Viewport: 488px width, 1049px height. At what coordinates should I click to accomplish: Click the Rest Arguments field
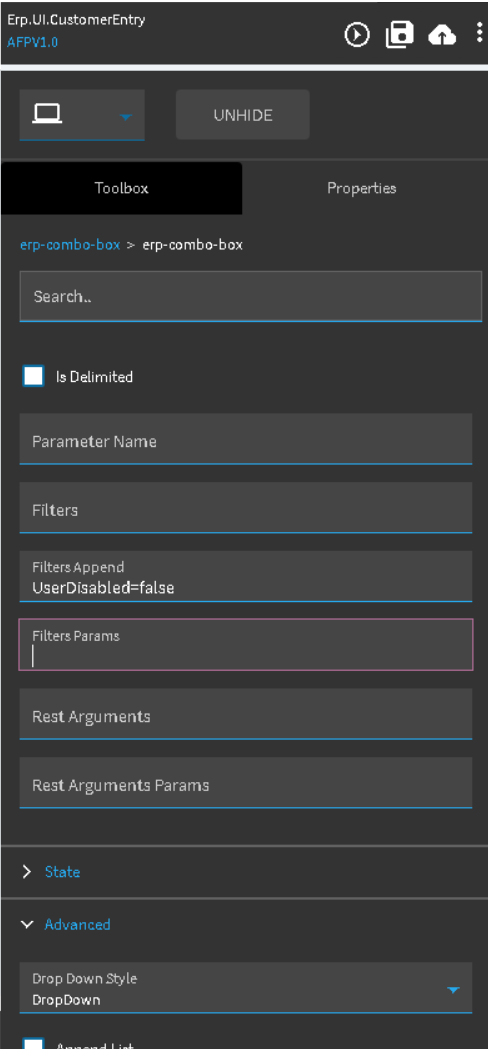[246, 714]
